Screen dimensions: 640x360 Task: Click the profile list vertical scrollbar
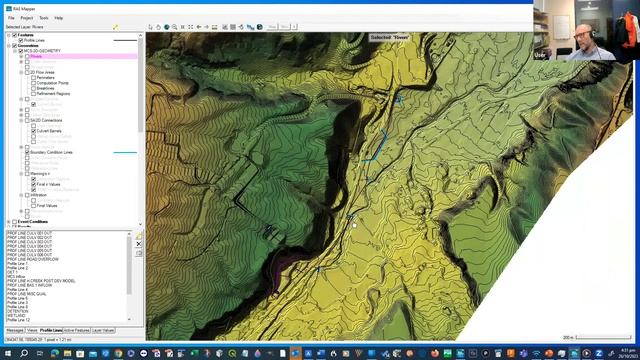pos(129,276)
